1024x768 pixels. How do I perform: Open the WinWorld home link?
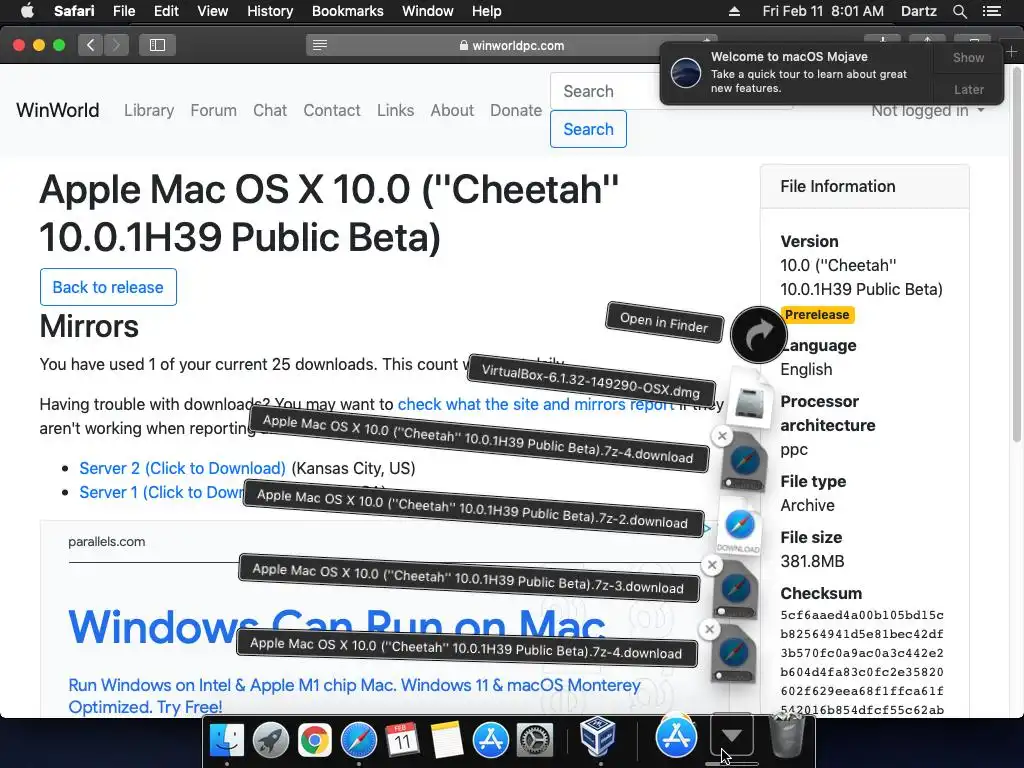point(57,110)
